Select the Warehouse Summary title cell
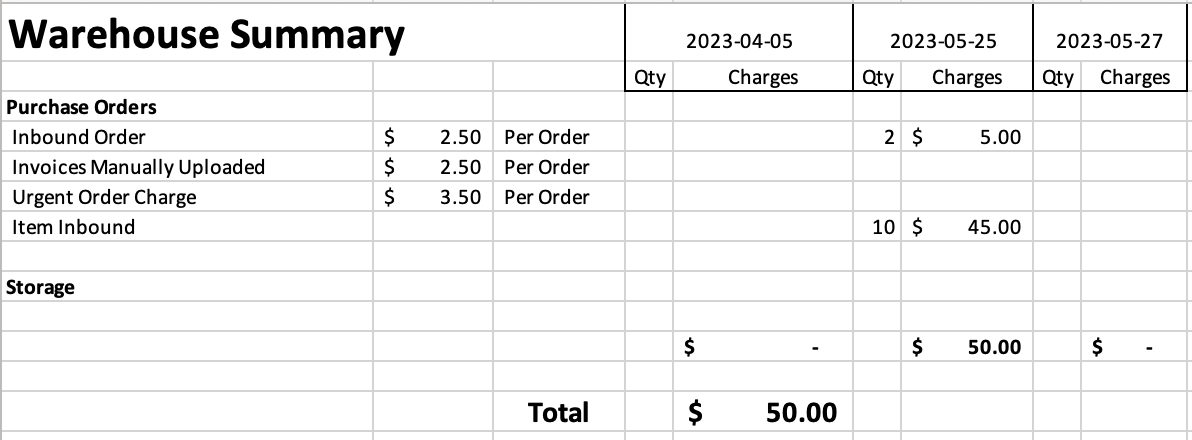The height and width of the screenshot is (440, 1192). [x=206, y=36]
